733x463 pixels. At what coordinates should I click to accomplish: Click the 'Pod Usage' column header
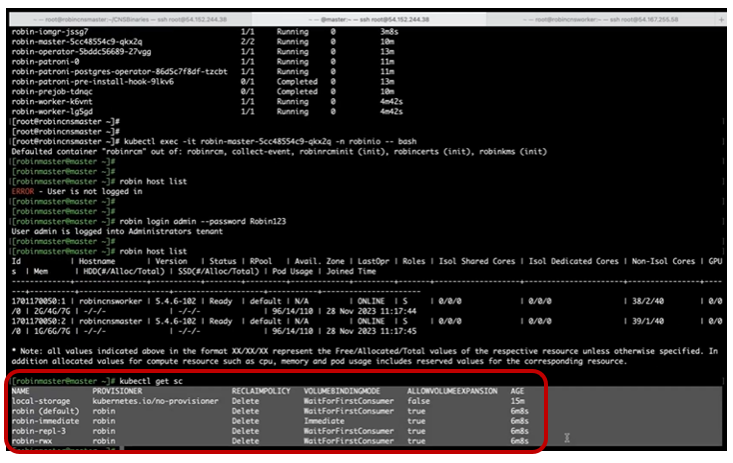coord(293,271)
